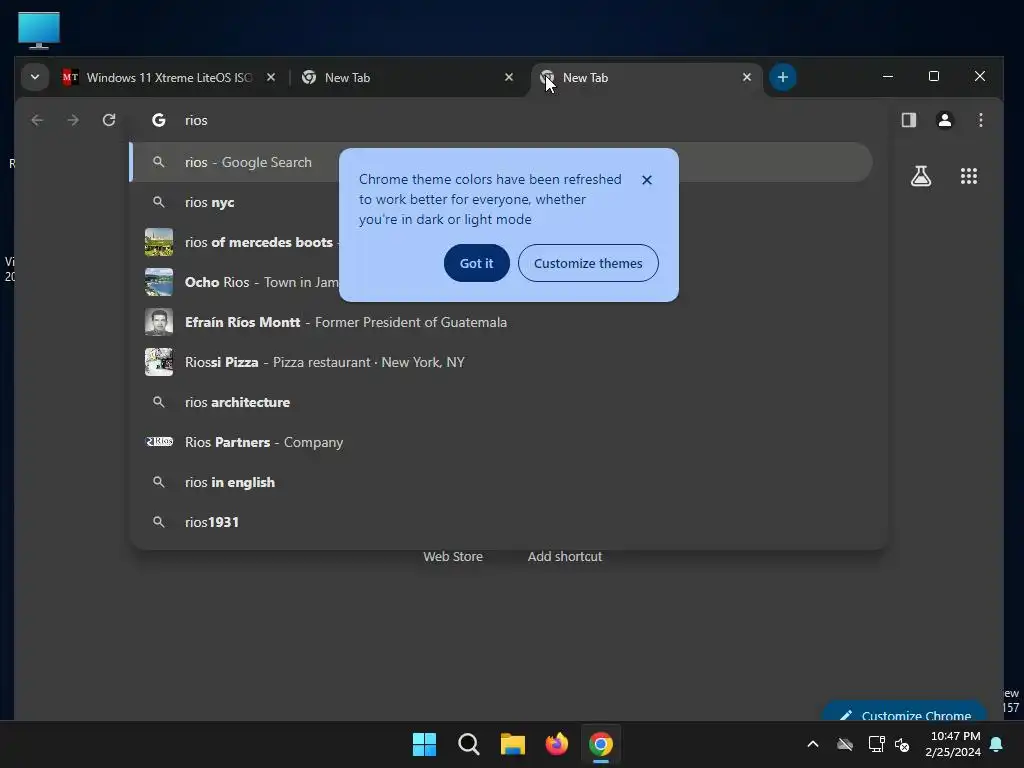Open a new tab with plus button
Image resolution: width=1024 pixels, height=768 pixels.
point(782,77)
